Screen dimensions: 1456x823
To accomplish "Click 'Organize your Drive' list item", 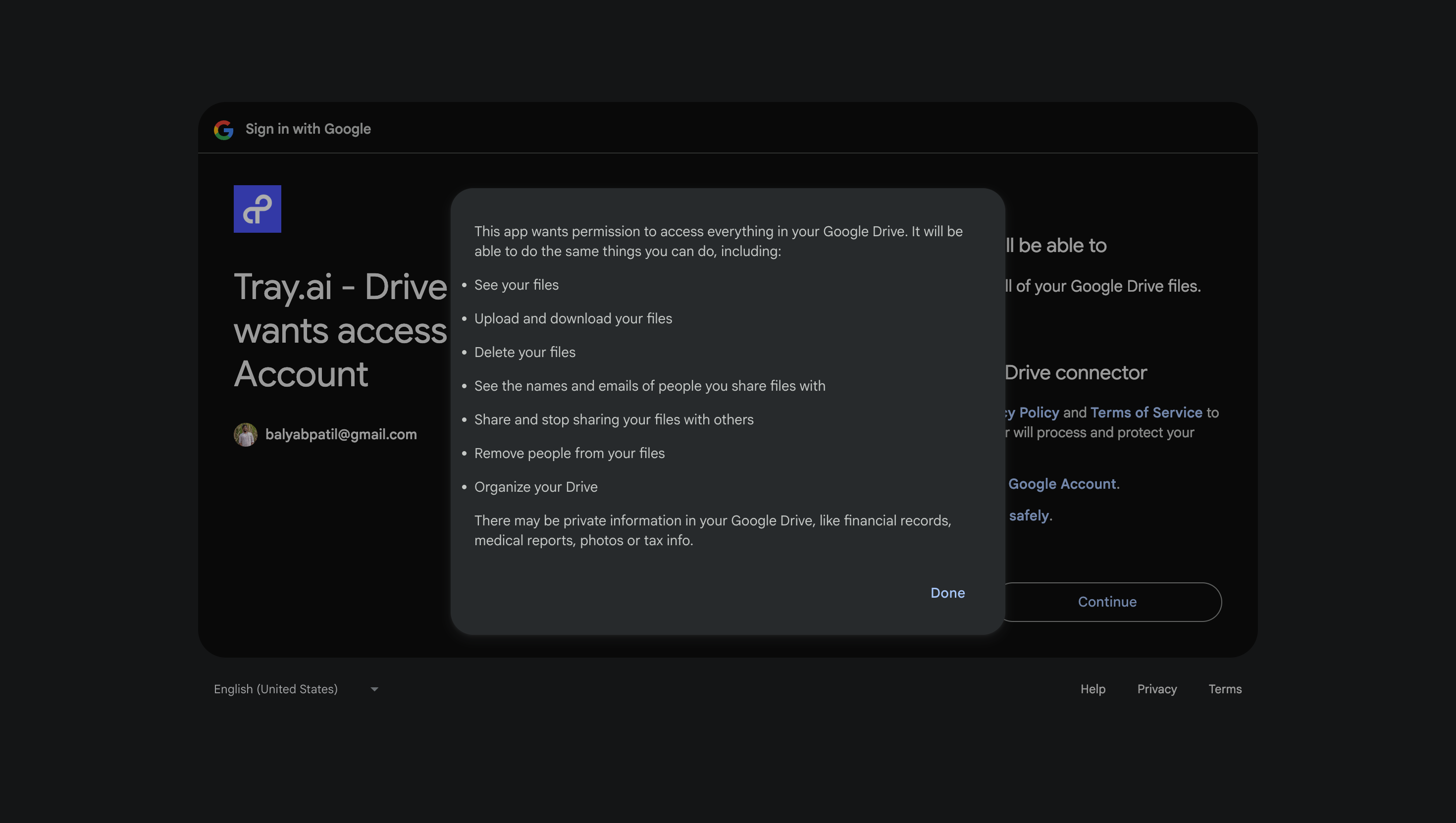I will pos(535,487).
